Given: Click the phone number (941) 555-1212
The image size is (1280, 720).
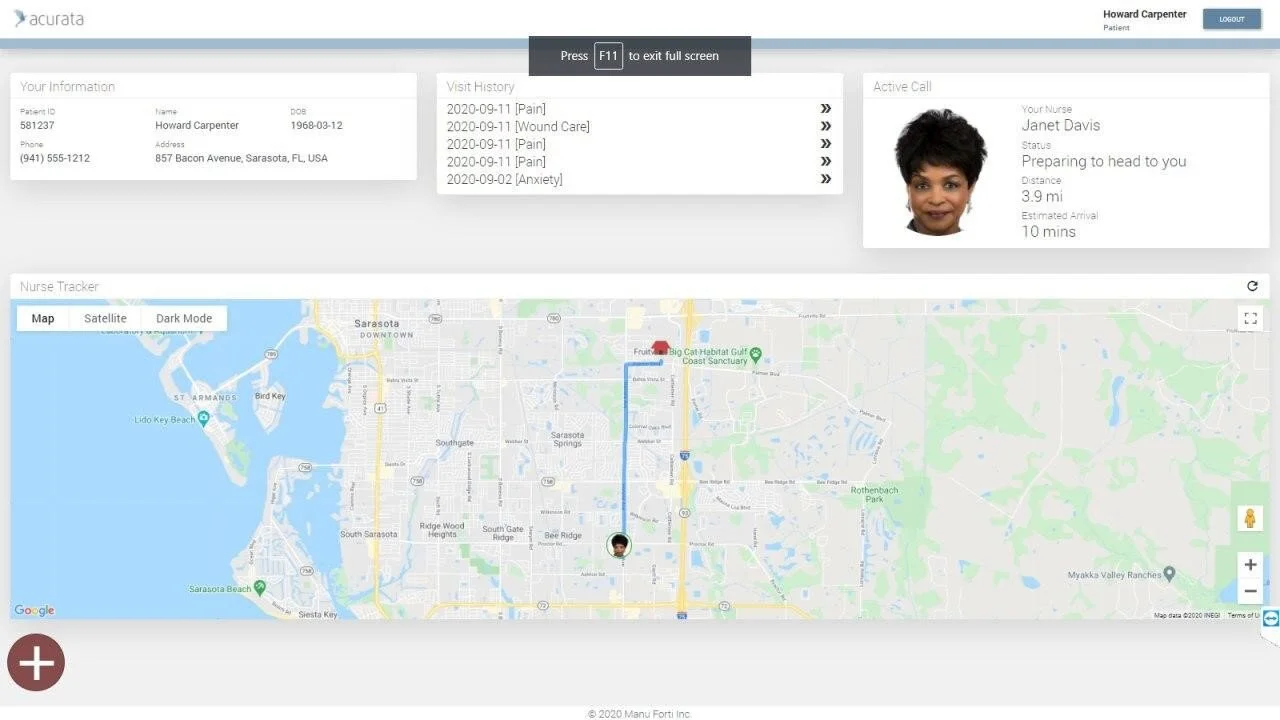Looking at the screenshot, I should tap(55, 158).
